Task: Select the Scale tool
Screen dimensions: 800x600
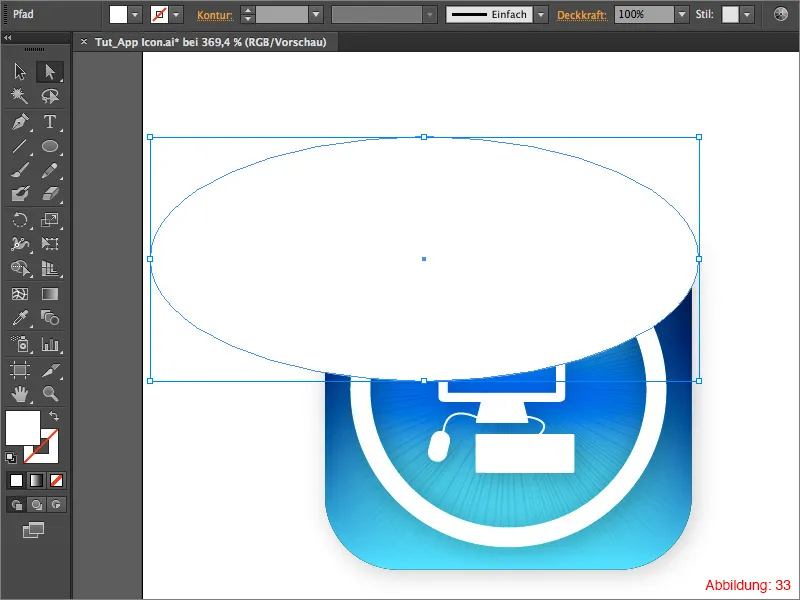Action: click(49, 220)
